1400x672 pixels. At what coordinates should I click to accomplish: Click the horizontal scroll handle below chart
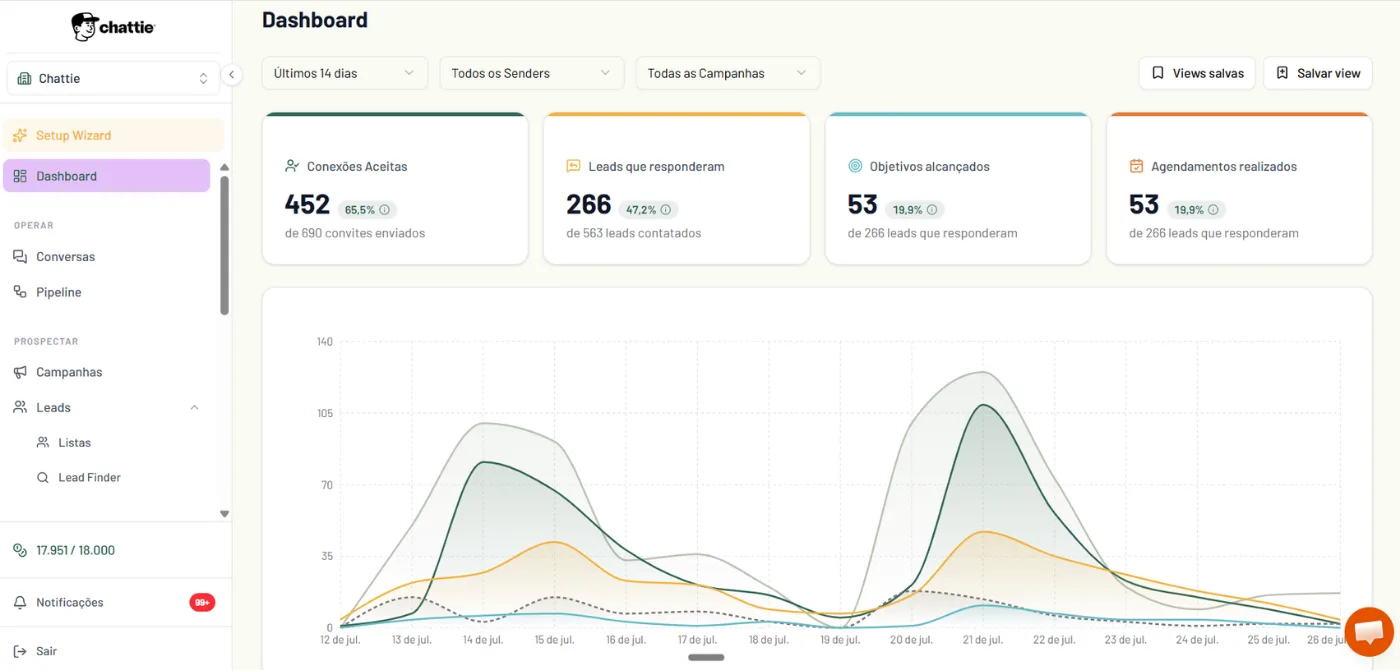(706, 657)
